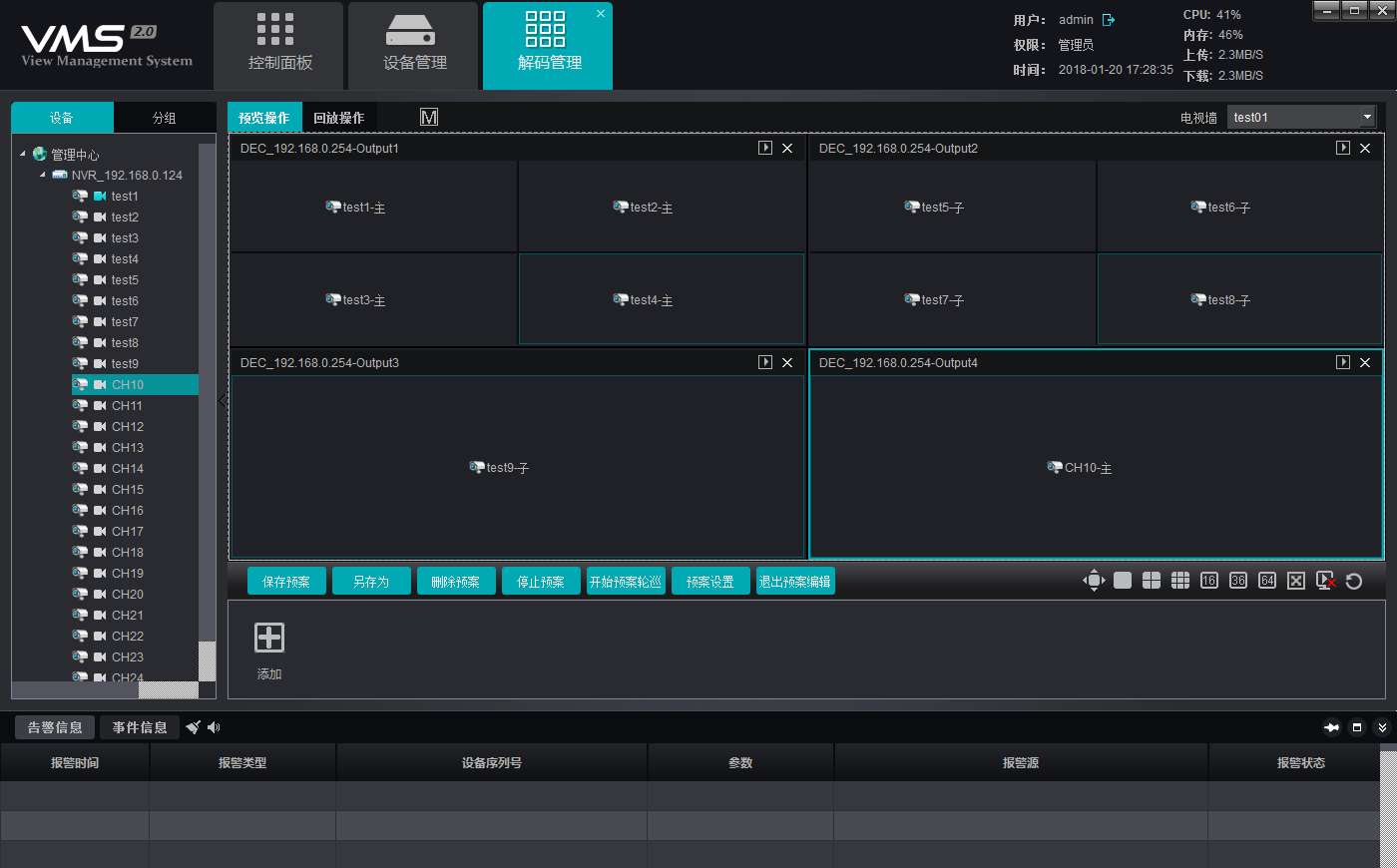Click the 设备序列号 column header
The height and width of the screenshot is (868, 1397).
click(x=492, y=762)
